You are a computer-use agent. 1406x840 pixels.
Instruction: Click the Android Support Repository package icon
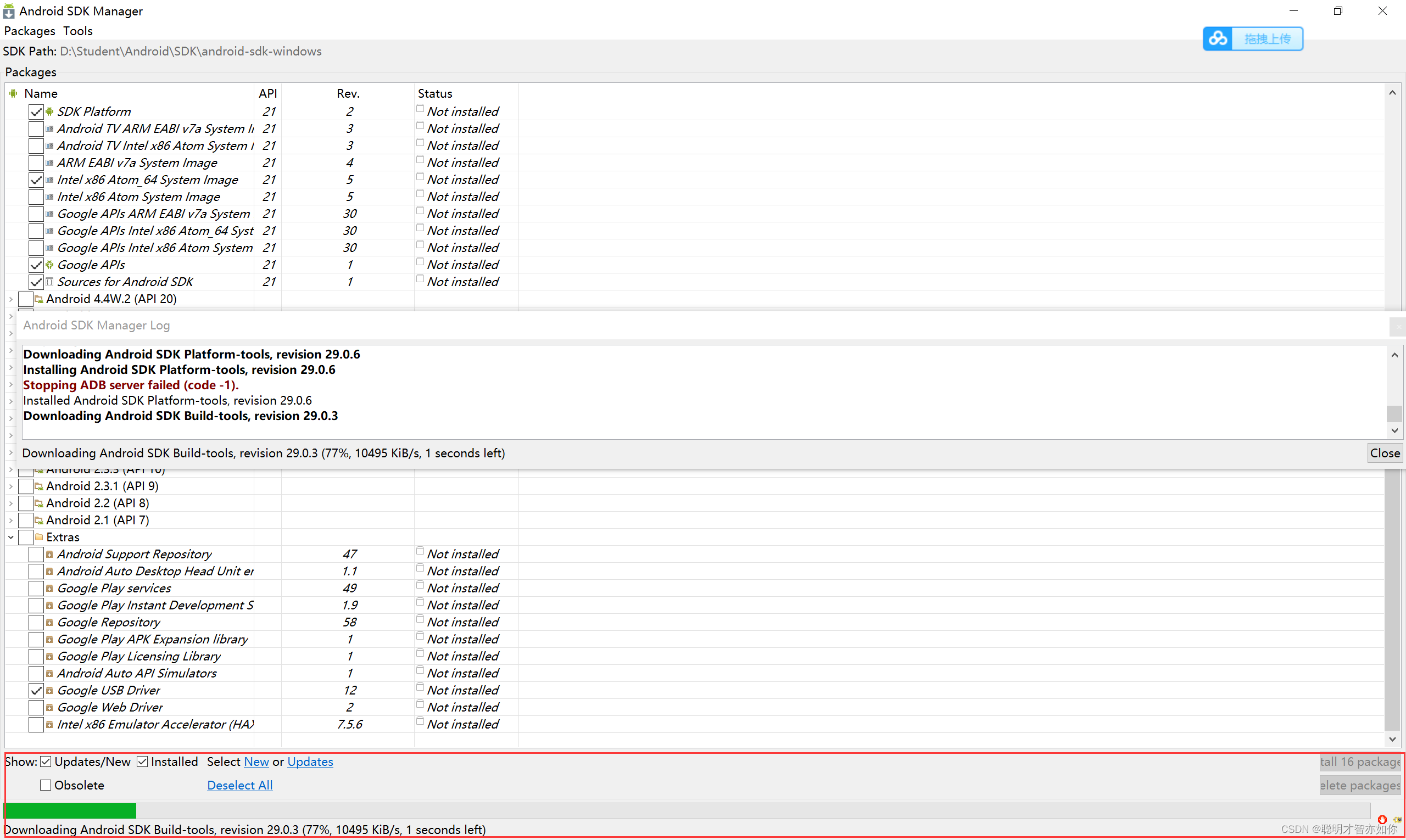coord(50,555)
